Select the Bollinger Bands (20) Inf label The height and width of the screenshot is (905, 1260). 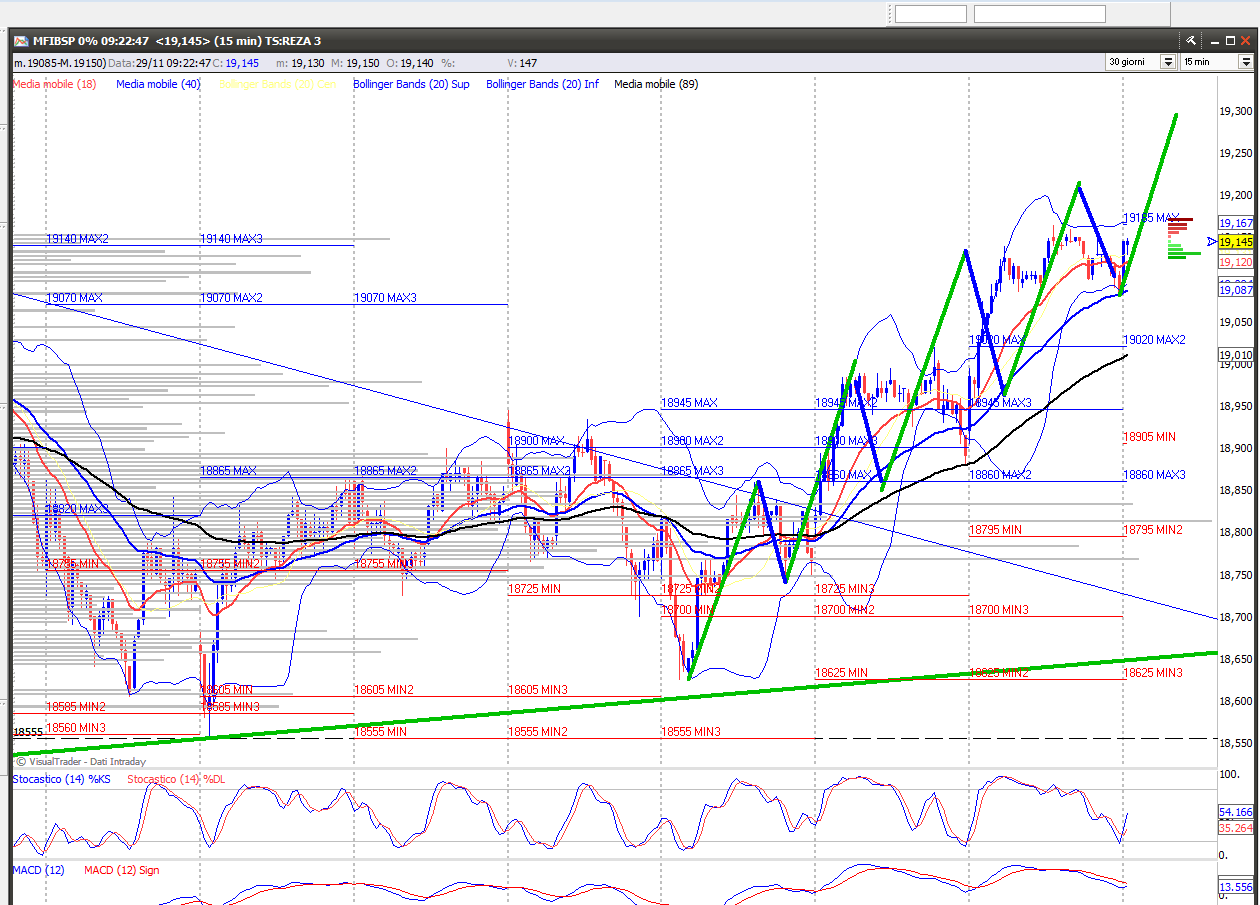[x=543, y=84]
